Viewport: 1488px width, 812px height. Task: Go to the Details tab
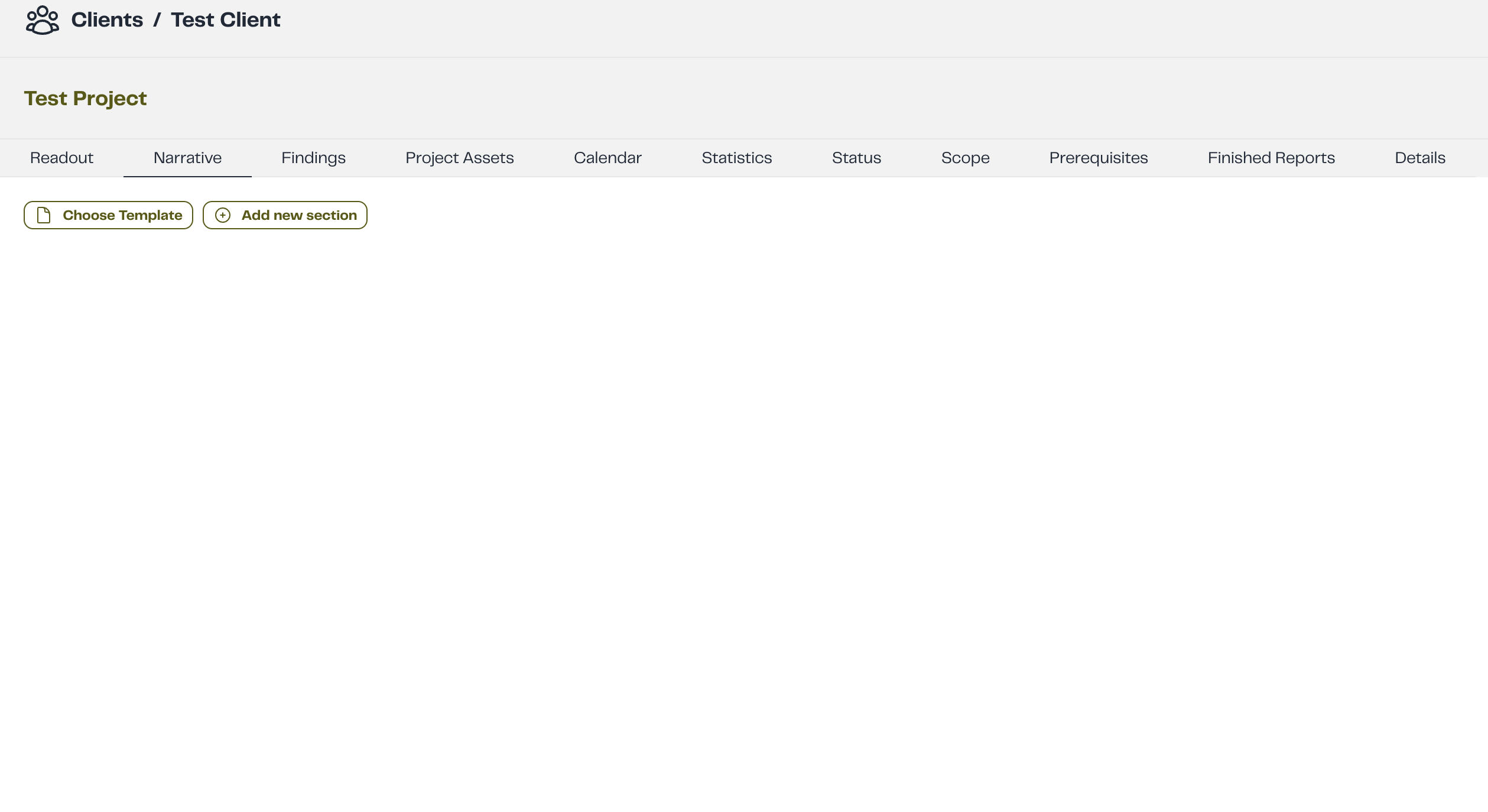[x=1419, y=158]
